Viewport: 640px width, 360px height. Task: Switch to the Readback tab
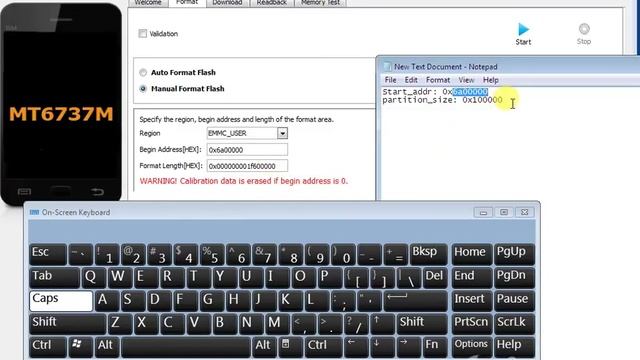tap(271, 3)
